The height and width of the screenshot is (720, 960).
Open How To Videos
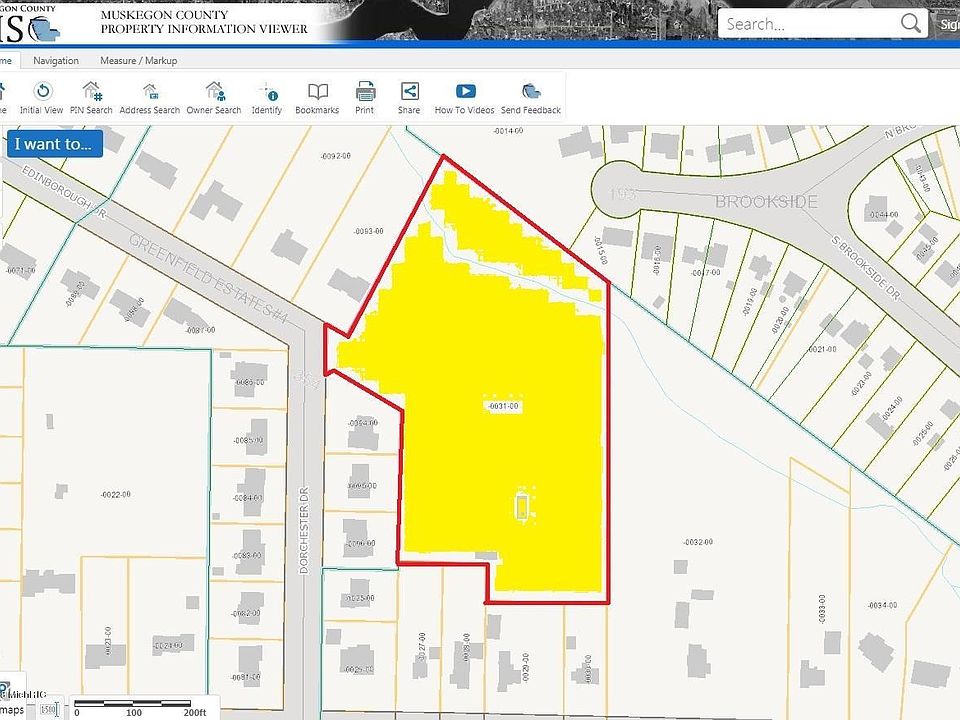465,97
